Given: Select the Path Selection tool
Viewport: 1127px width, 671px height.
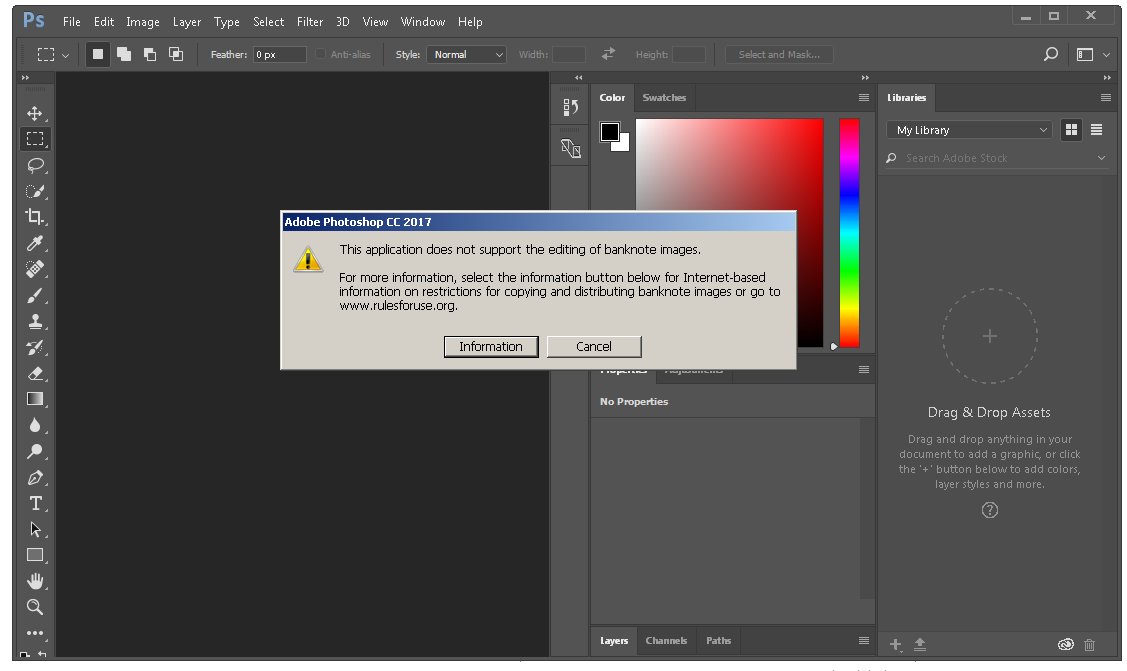Looking at the screenshot, I should click(34, 529).
